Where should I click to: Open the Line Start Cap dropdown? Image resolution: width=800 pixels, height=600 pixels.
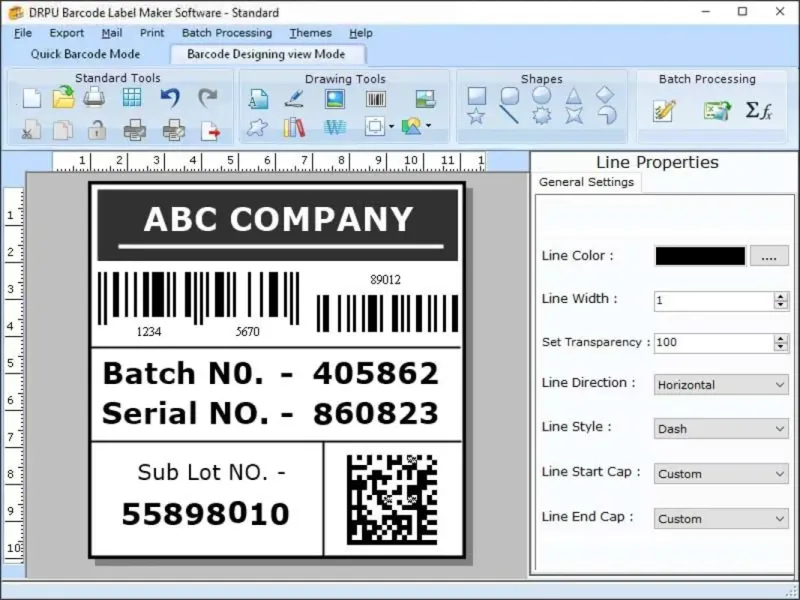coord(721,474)
